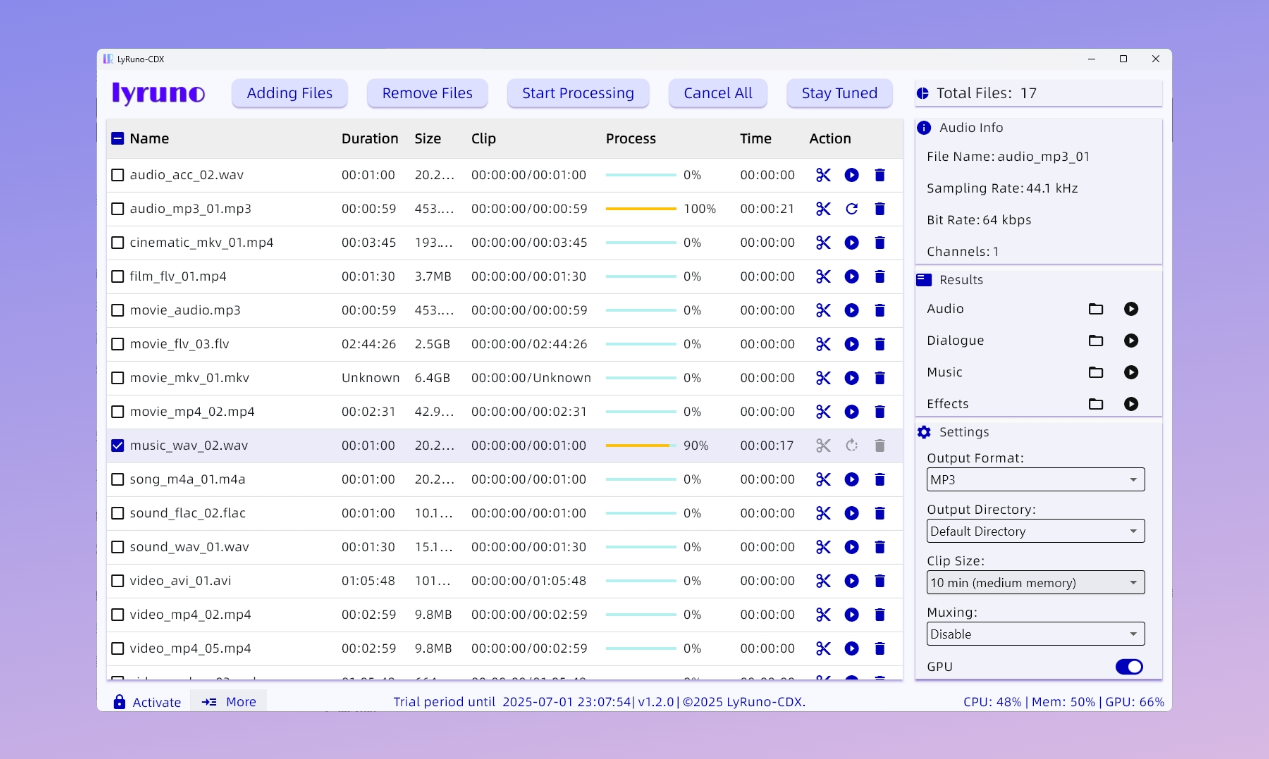The image size is (1269, 759).
Task: Toggle select-all checkbox in Name header
Action: pos(118,139)
